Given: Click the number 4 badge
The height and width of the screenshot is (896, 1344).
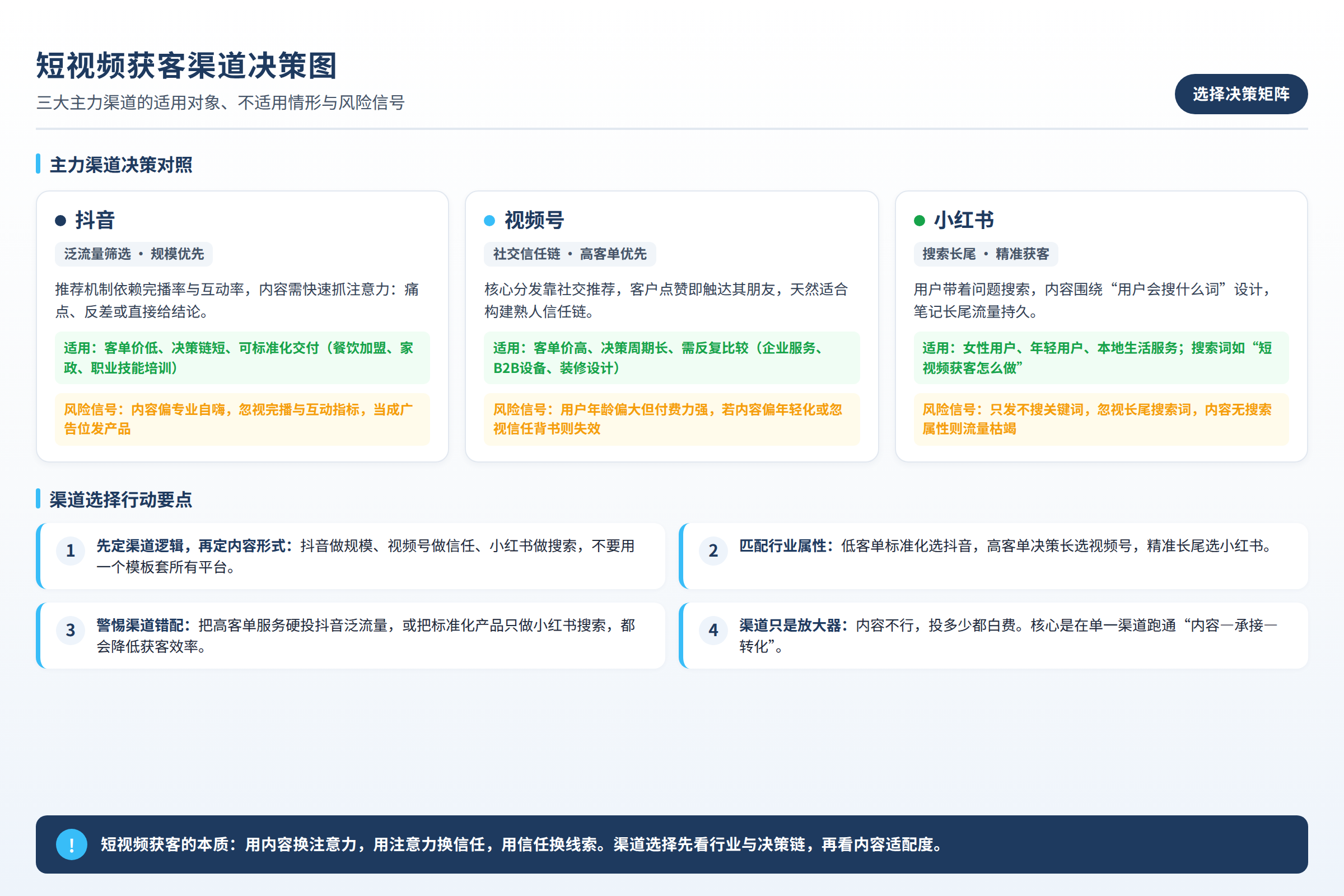Looking at the screenshot, I should click(x=713, y=629).
